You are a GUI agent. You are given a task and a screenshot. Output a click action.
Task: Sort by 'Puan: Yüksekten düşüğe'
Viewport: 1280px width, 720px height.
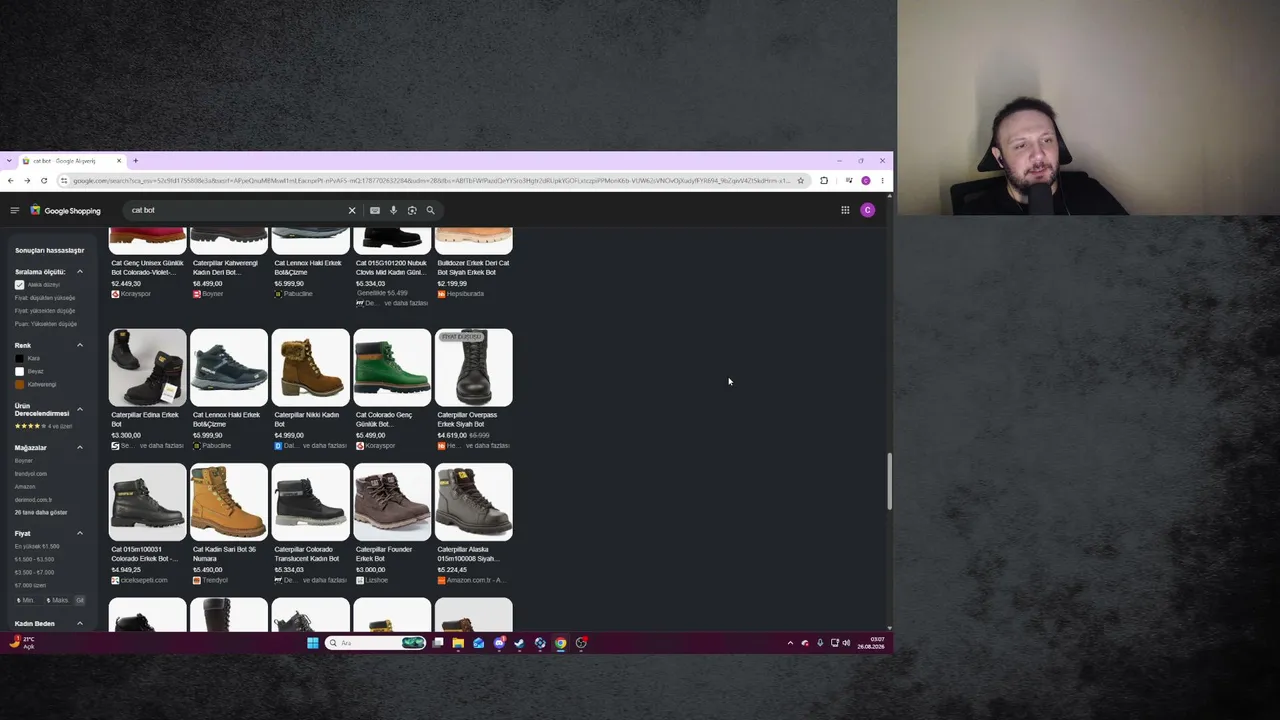pyautogui.click(x=46, y=324)
